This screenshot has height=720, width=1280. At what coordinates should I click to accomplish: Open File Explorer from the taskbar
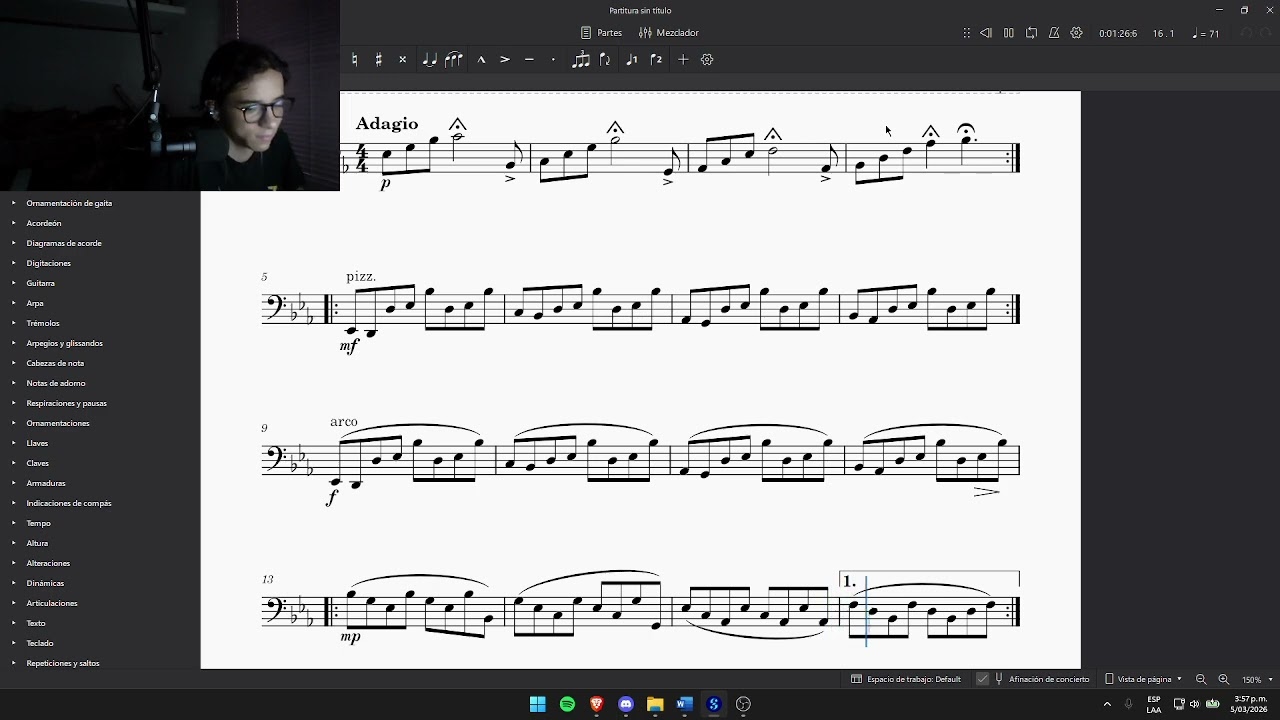coord(655,704)
